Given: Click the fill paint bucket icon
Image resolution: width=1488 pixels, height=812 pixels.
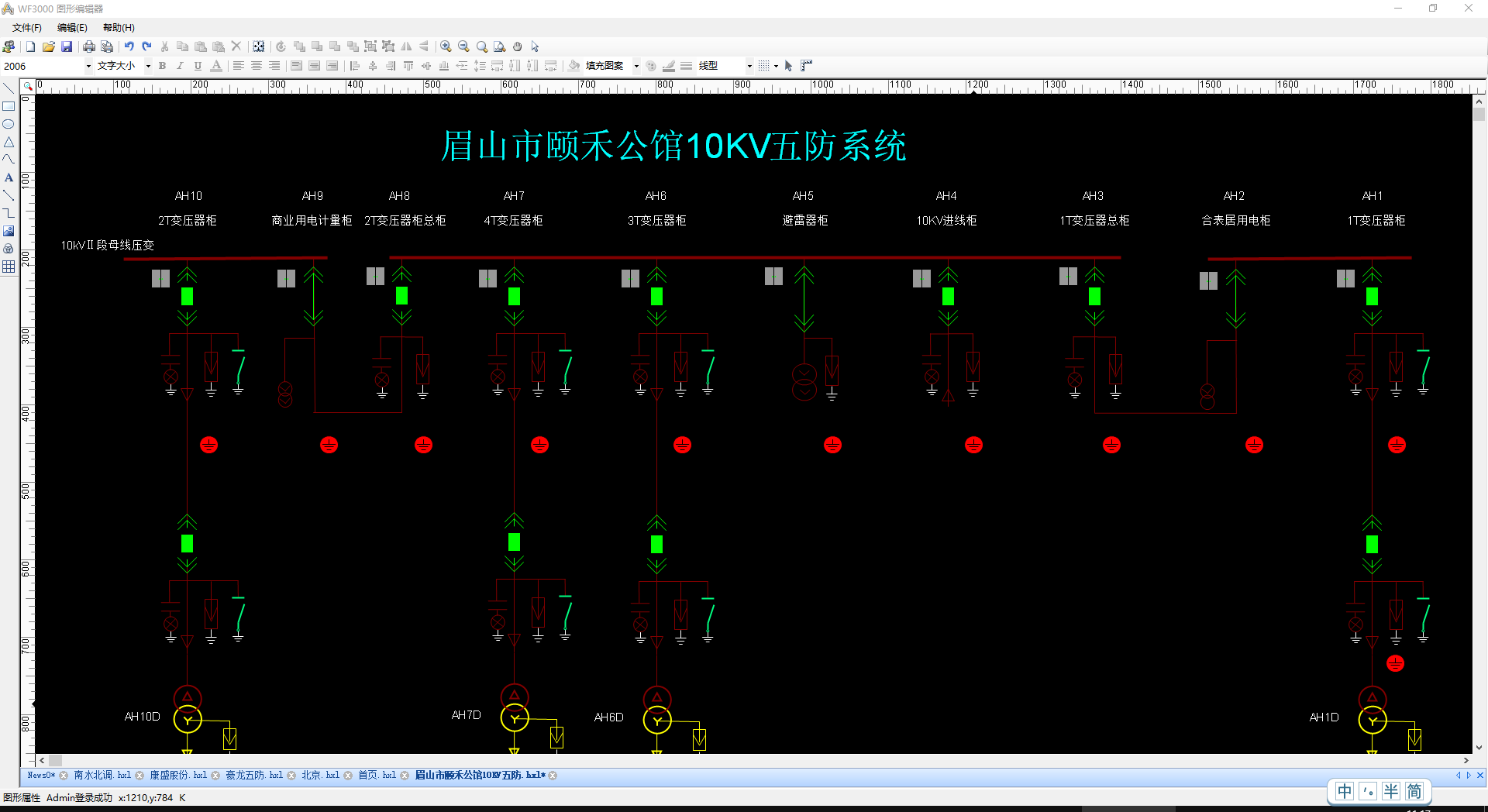Looking at the screenshot, I should tap(573, 66).
